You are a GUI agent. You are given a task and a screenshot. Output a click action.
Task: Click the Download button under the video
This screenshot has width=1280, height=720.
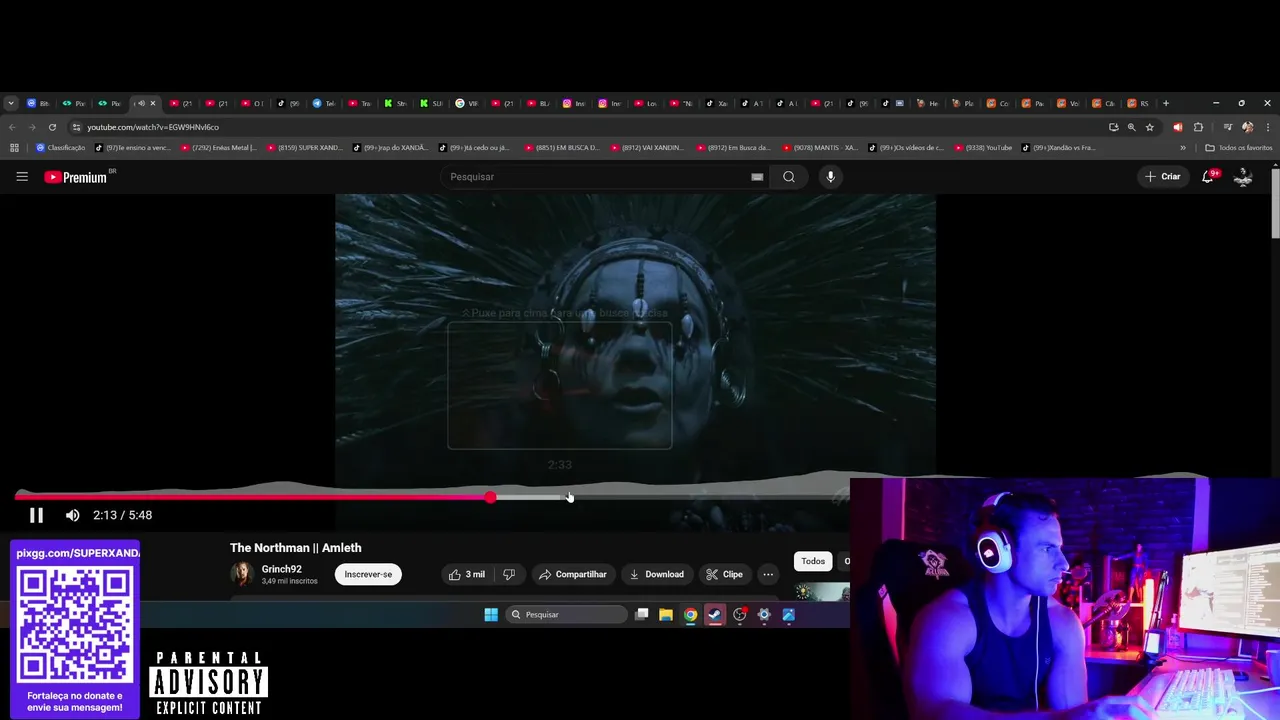coord(656,574)
